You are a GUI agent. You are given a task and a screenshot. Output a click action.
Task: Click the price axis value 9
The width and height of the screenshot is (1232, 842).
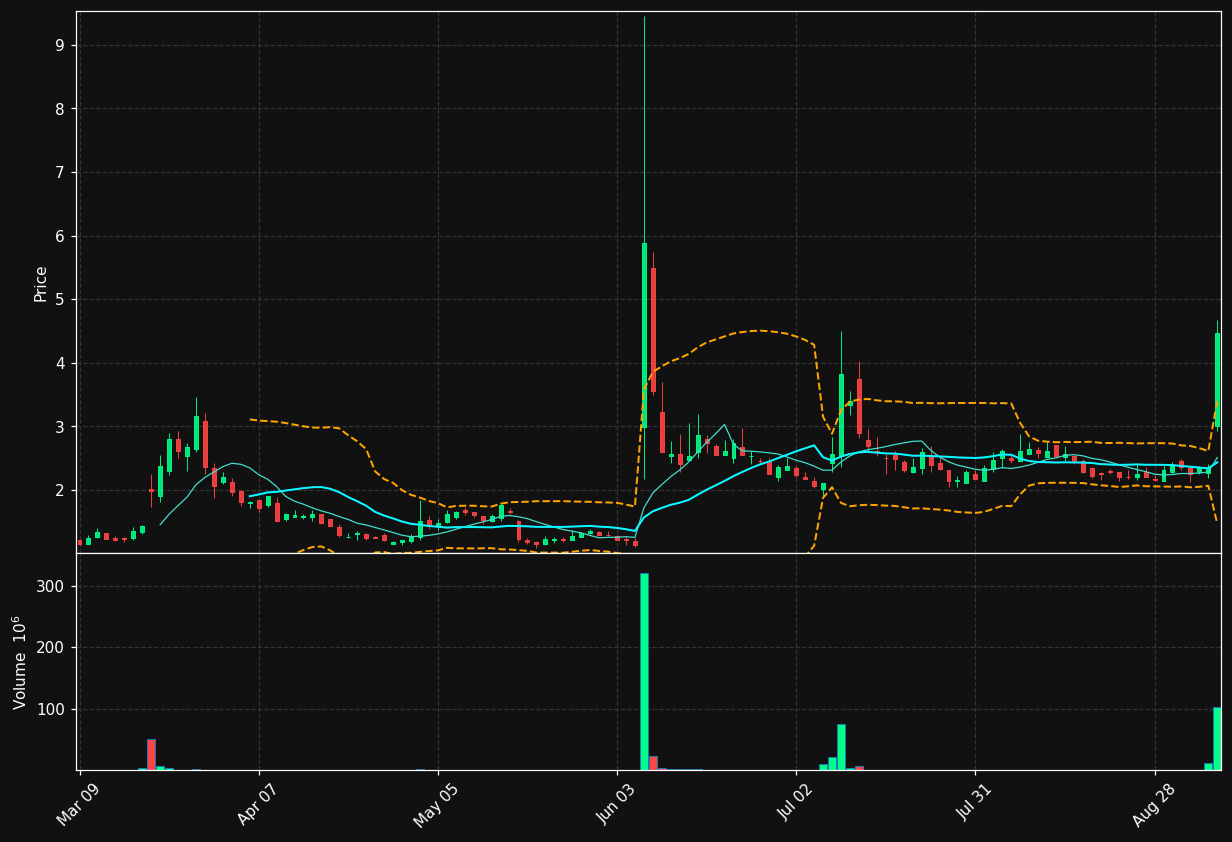[60, 46]
